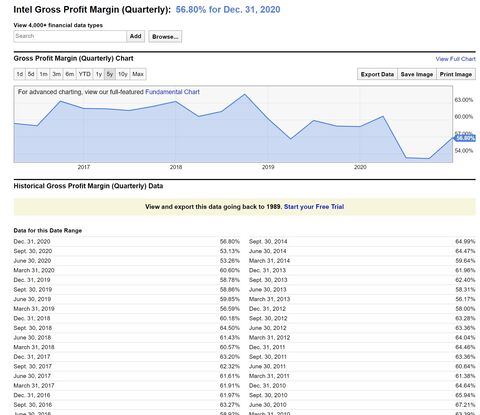Screen dimensions: 480x415
Task: Click the Dec. 31, 2010 date cell
Action: point(267,386)
